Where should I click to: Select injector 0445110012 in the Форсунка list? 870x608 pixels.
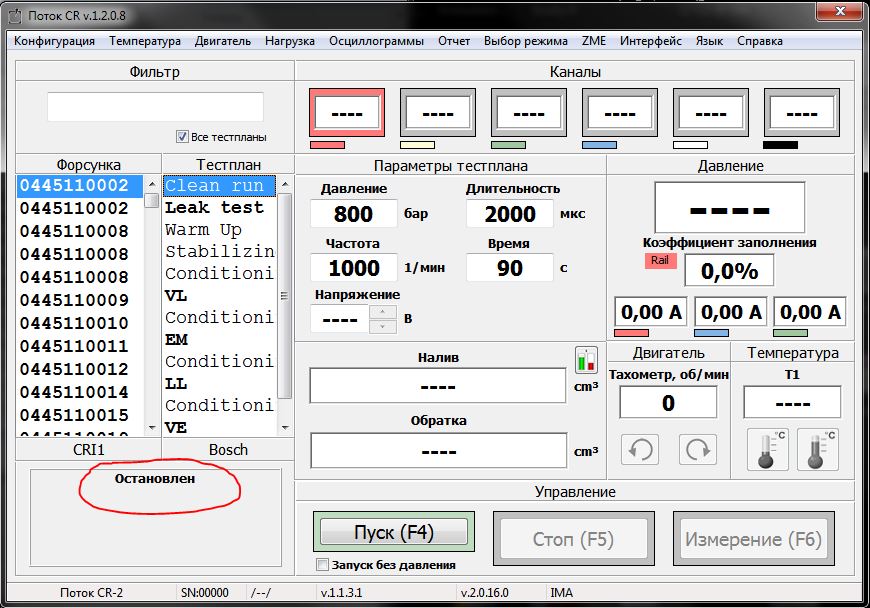[74, 369]
